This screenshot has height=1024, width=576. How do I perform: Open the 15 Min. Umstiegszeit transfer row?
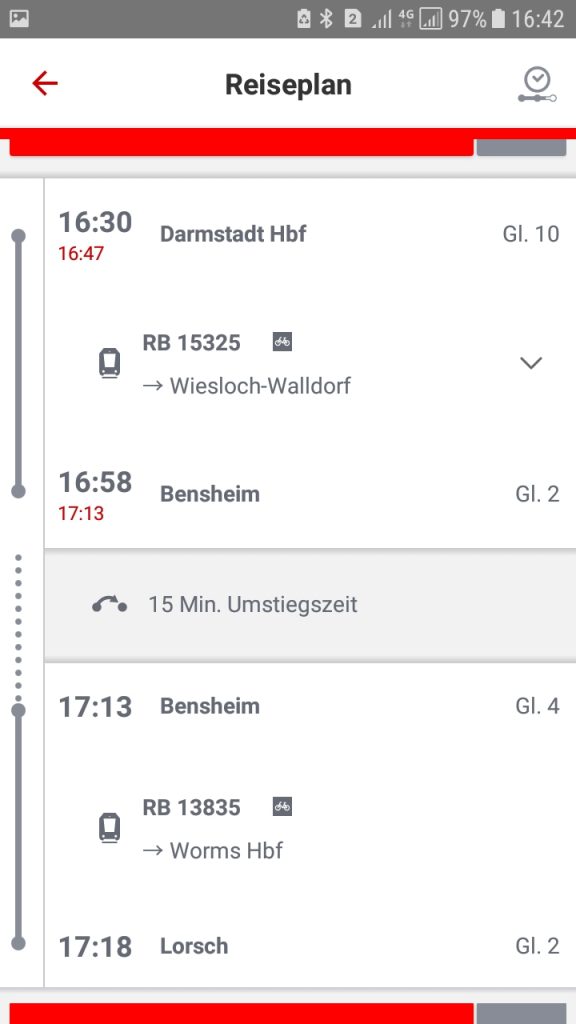pyautogui.click(x=310, y=605)
